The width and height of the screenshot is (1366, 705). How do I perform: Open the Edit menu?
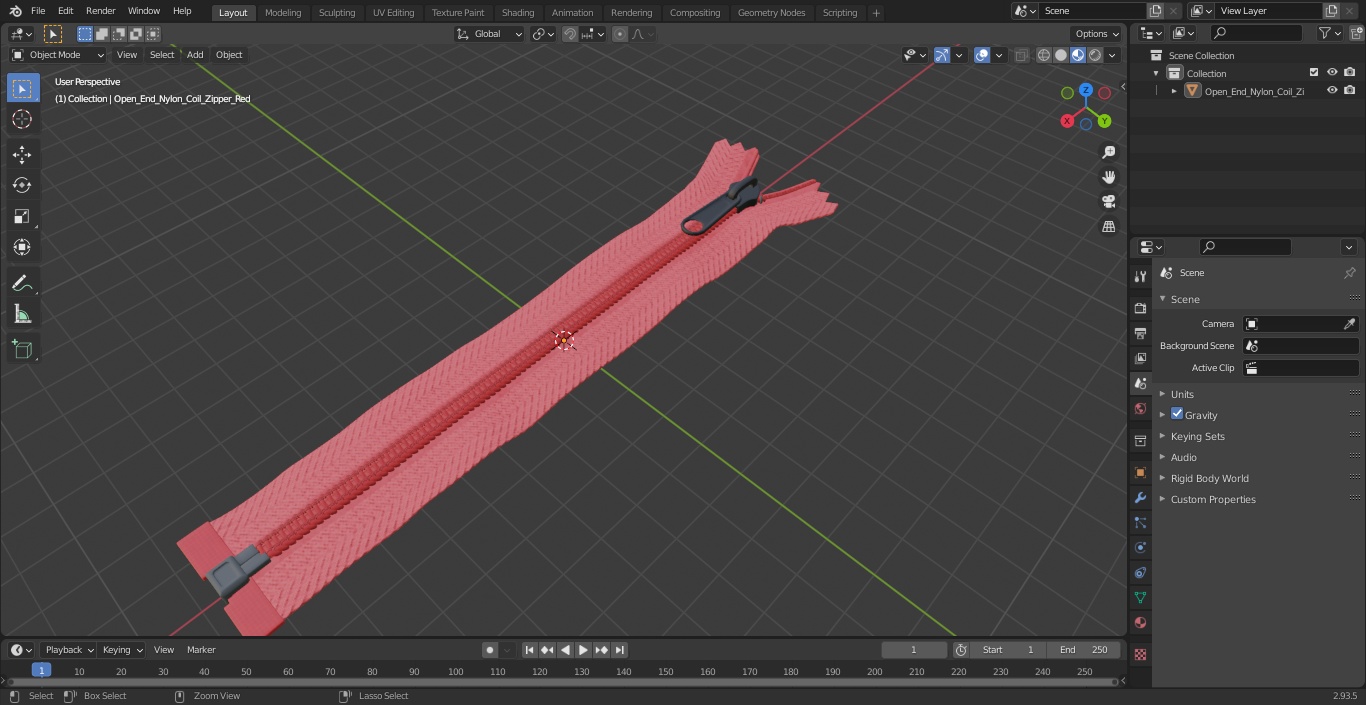[x=65, y=11]
